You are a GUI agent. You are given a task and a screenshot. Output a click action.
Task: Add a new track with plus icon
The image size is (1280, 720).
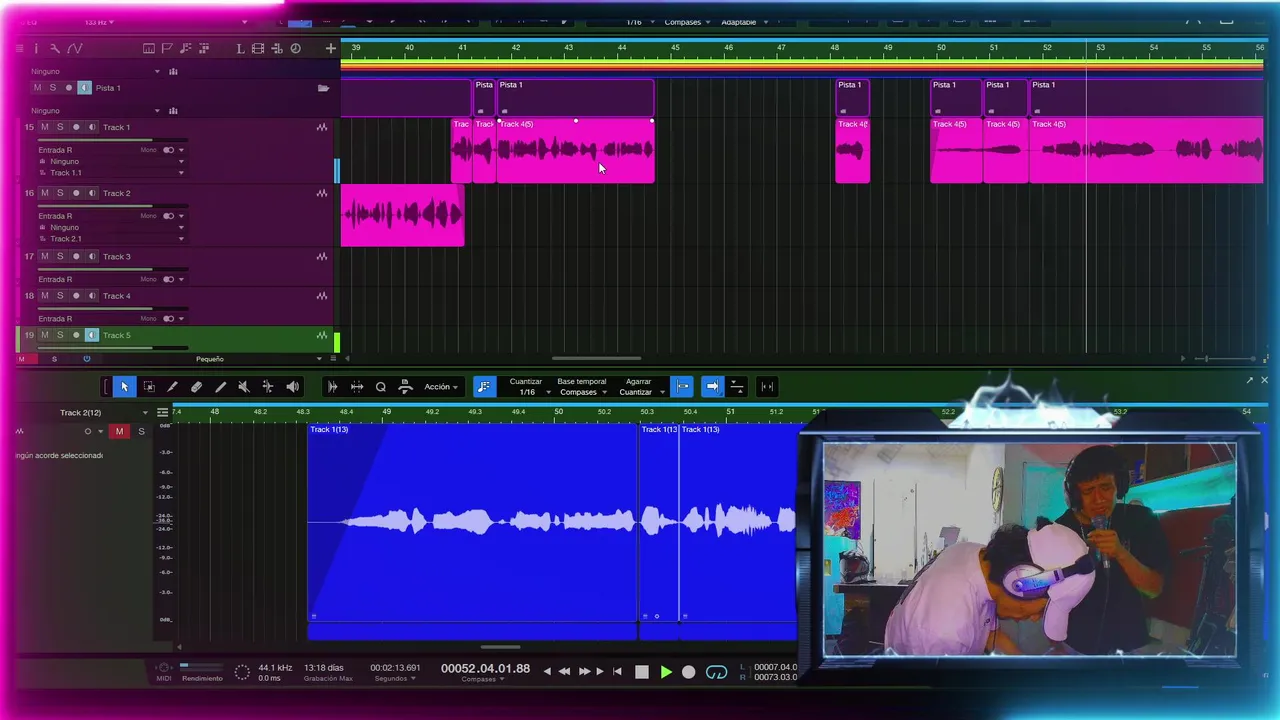click(331, 48)
